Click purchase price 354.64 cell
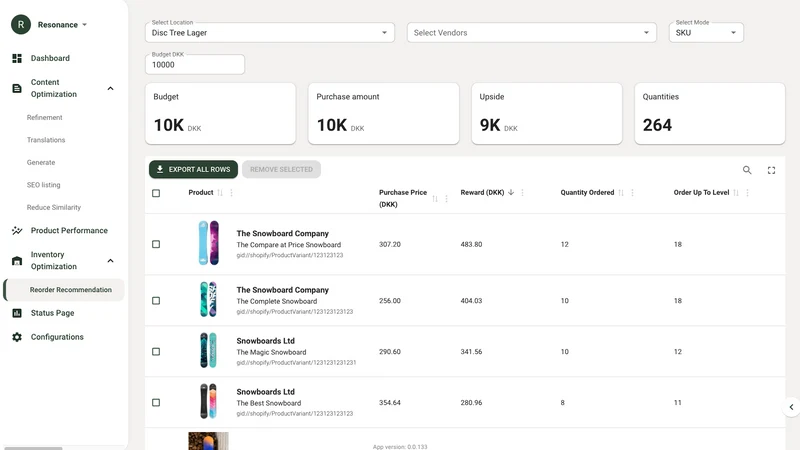The width and height of the screenshot is (800, 450). point(390,403)
